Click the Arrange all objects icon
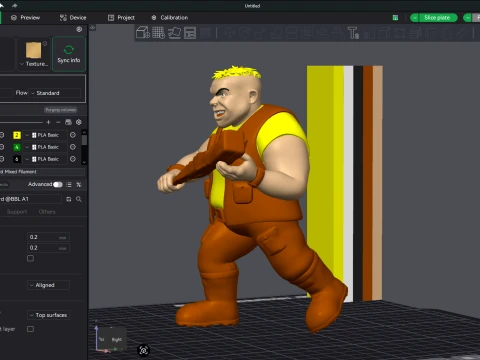480x360 pixels. click(x=190, y=33)
